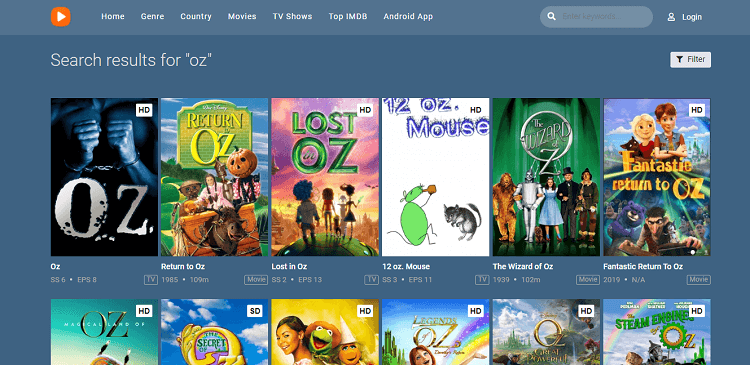Click the HD badge on Oz poster

(x=144, y=110)
